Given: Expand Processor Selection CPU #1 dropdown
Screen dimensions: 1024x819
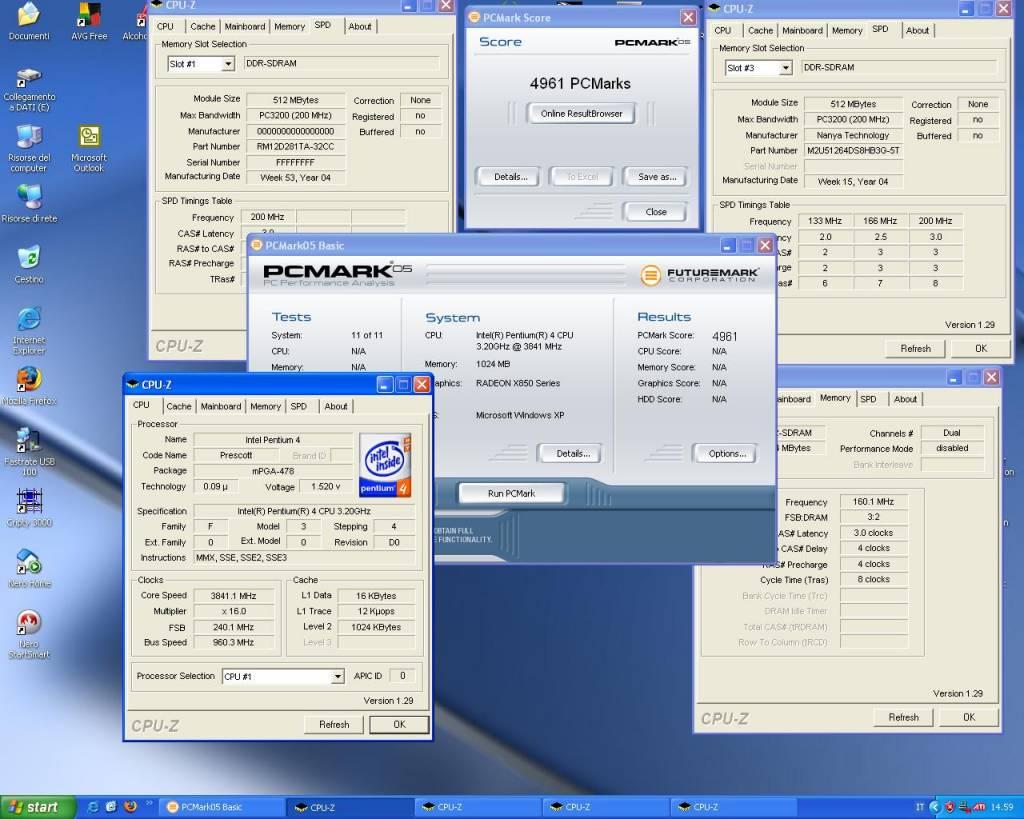Looking at the screenshot, I should pos(337,677).
